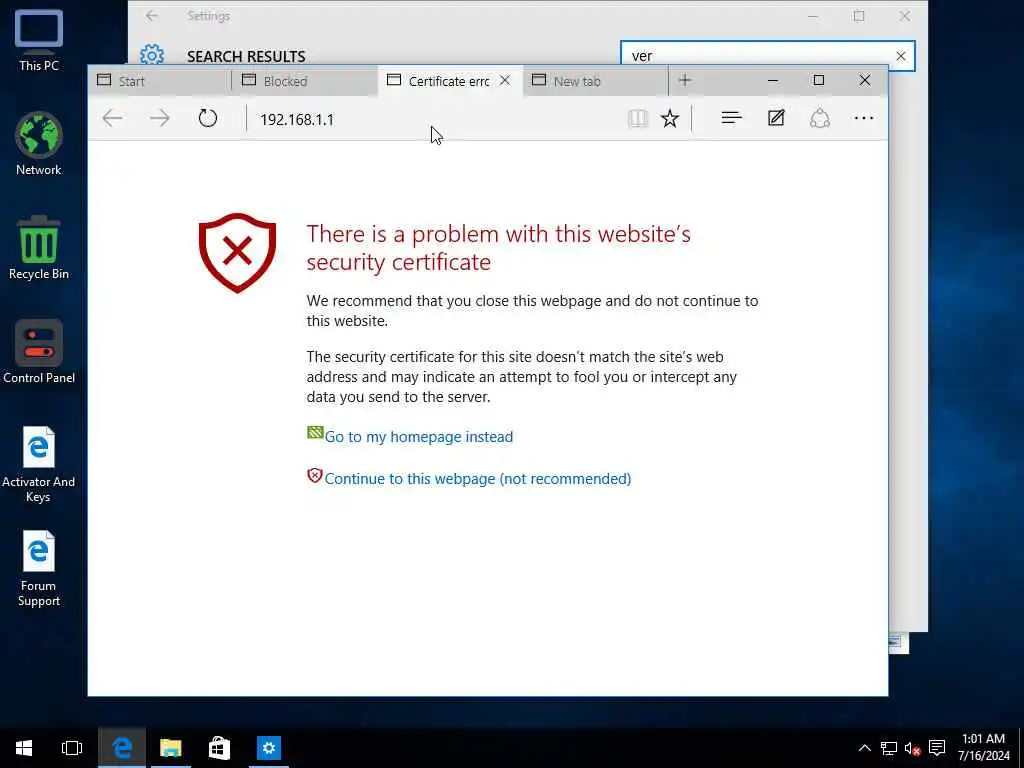Add page to favorites star
Viewport: 1024px width, 768px height.
(x=670, y=118)
